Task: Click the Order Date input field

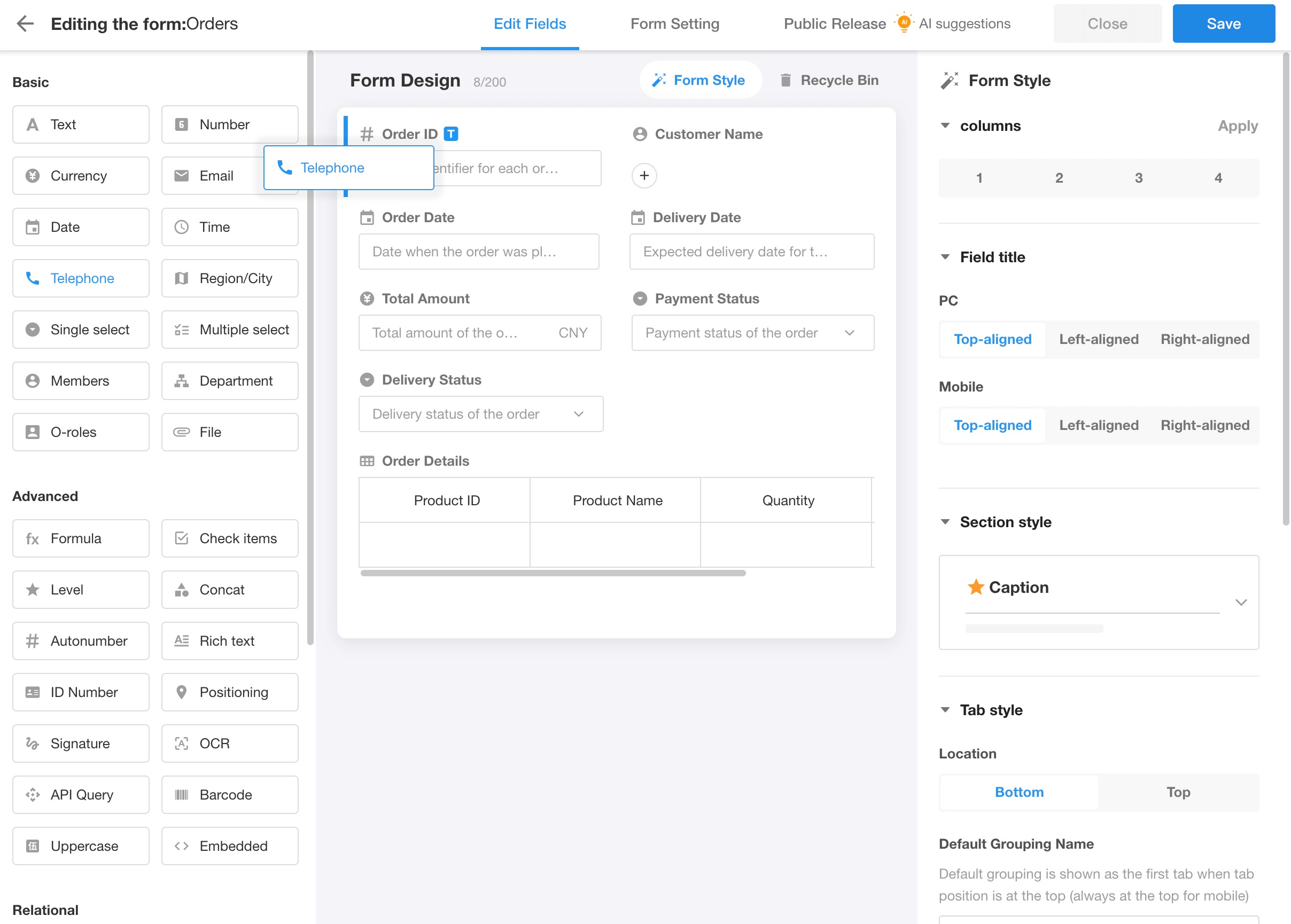Action: pos(479,252)
